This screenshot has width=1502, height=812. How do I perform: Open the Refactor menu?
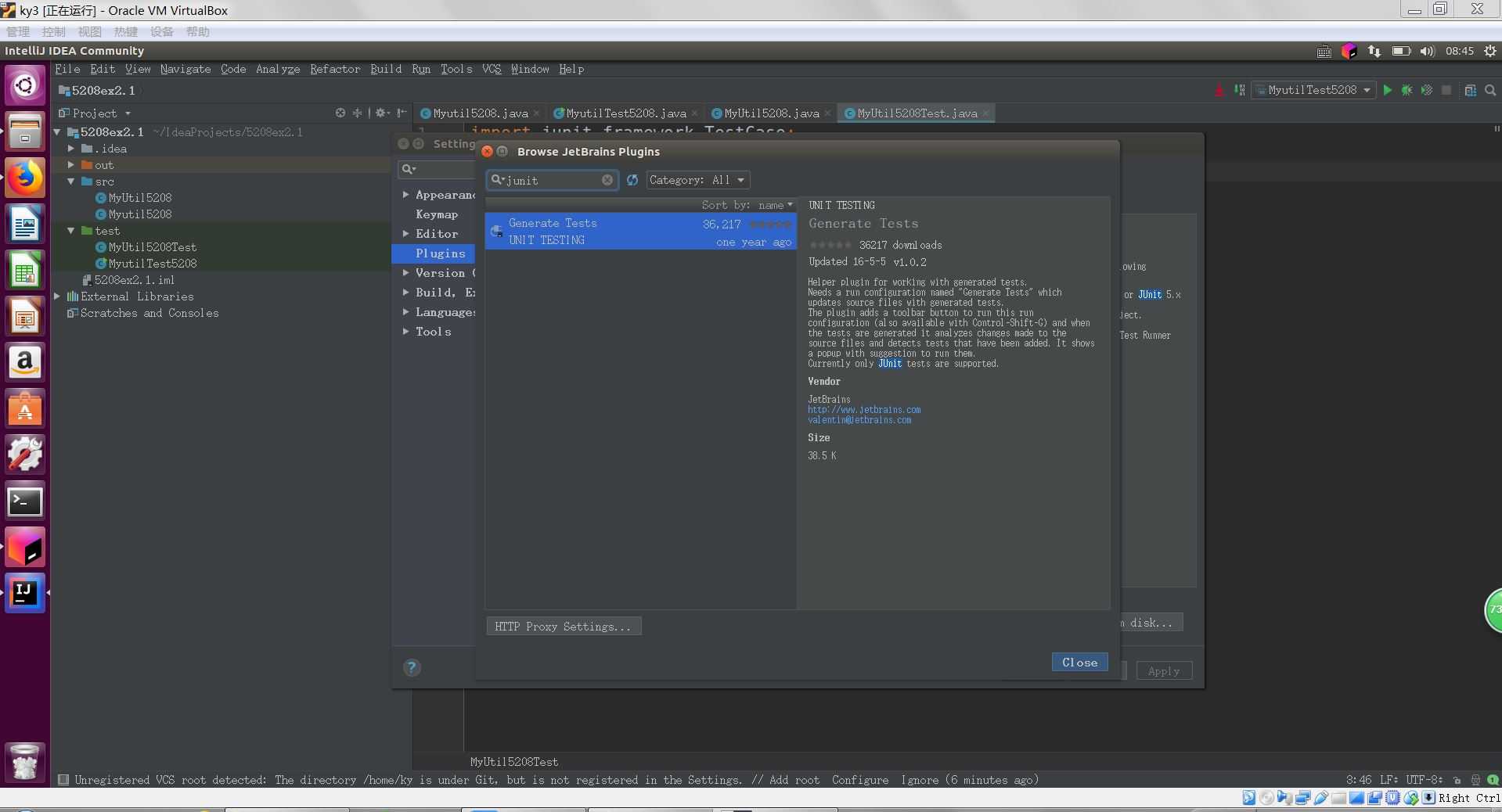click(x=335, y=69)
